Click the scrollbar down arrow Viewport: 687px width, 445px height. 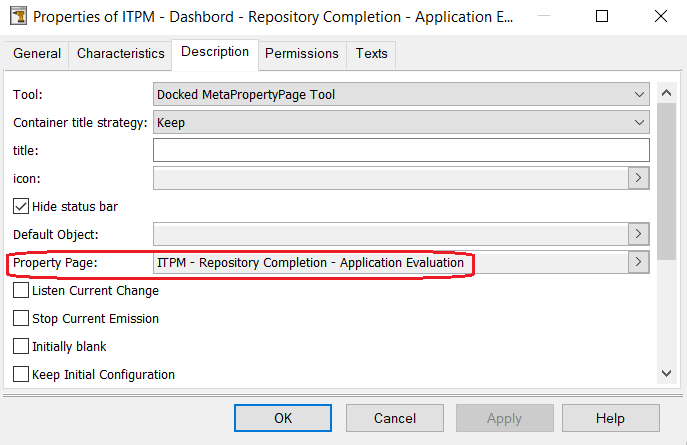(x=668, y=373)
